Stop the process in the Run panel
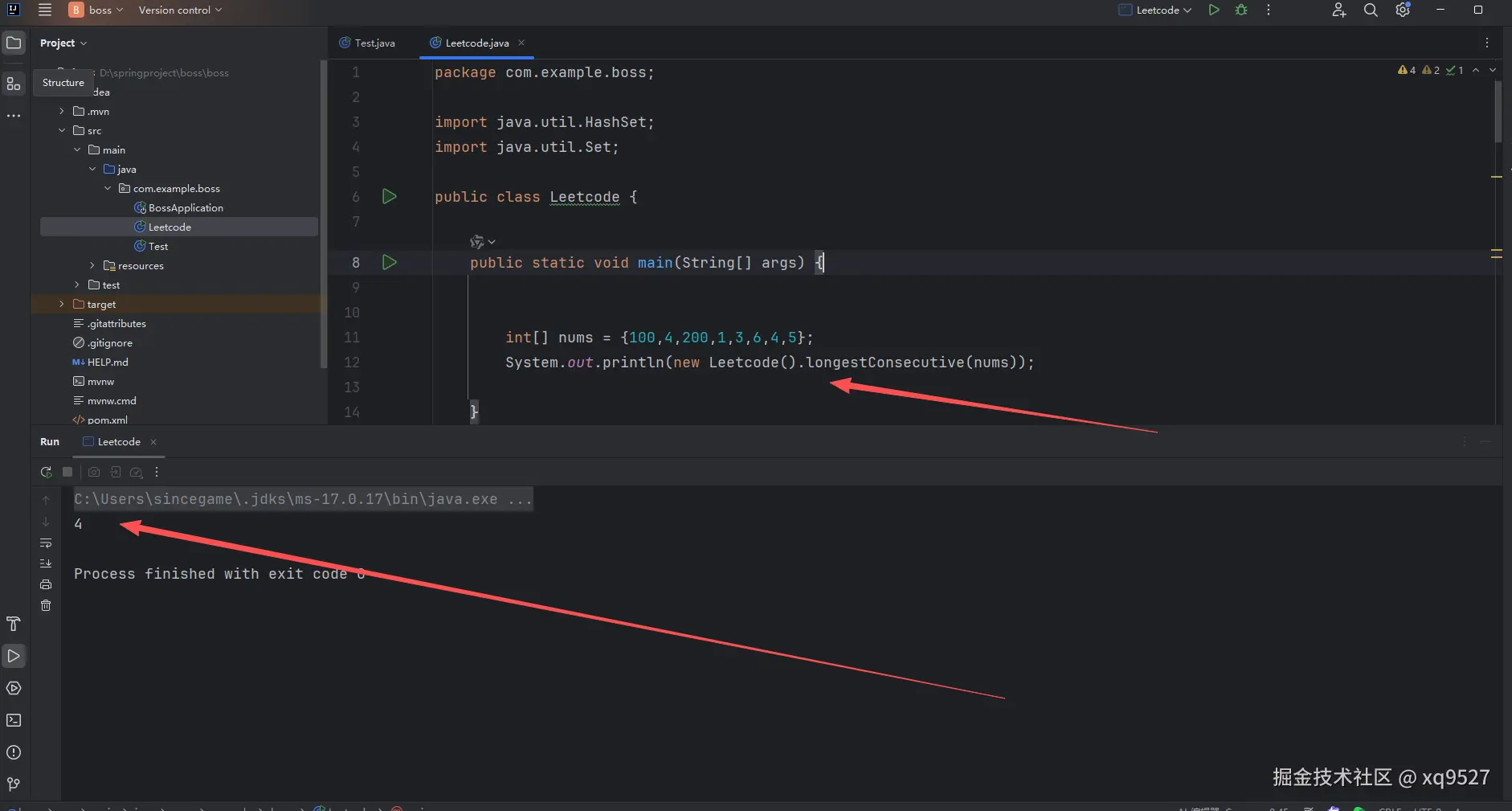This screenshot has width=1512, height=811. 67,472
